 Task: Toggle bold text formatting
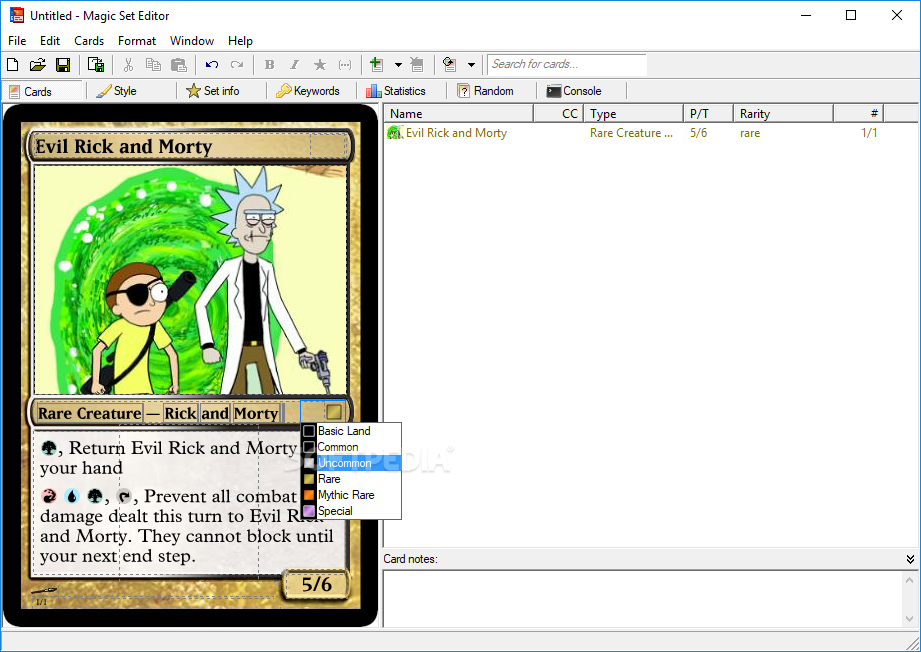click(x=270, y=65)
